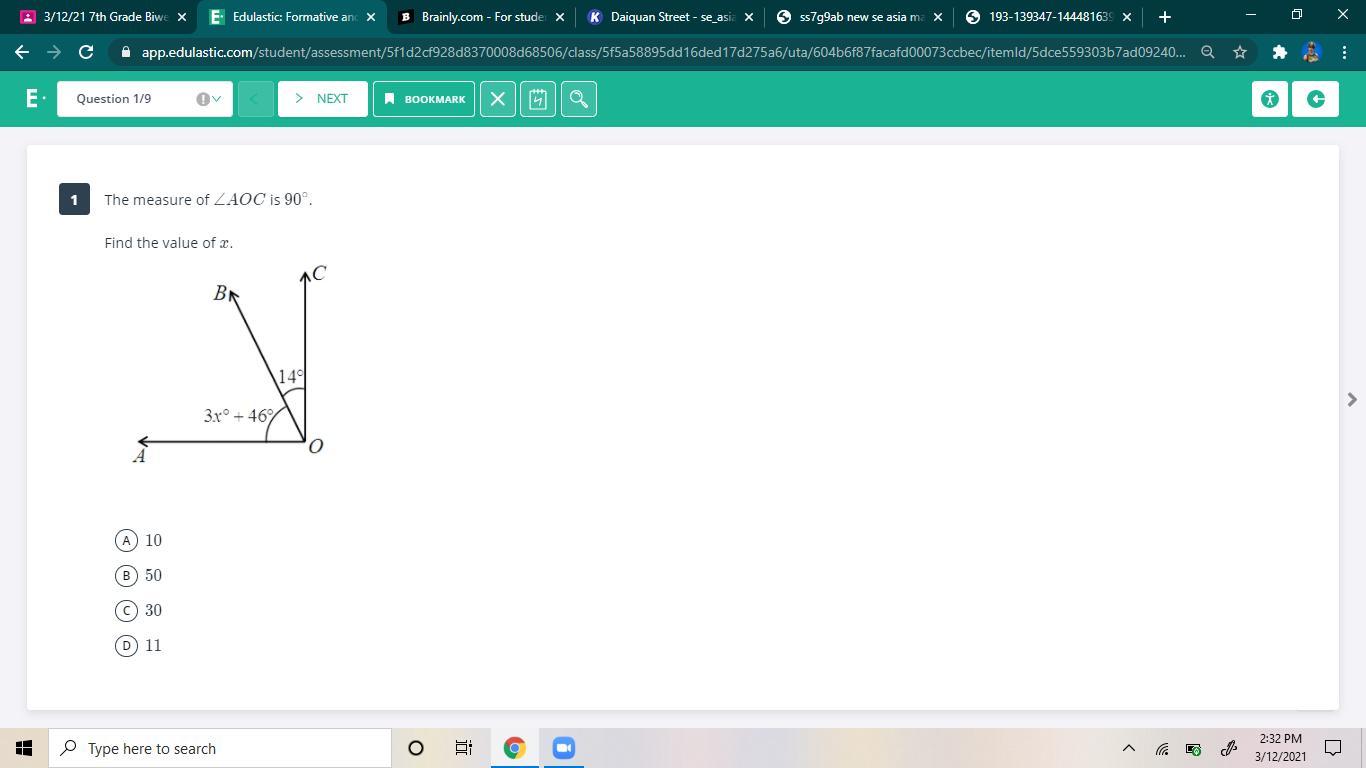Go to previous question
1366x768 pixels.
(x=256, y=99)
